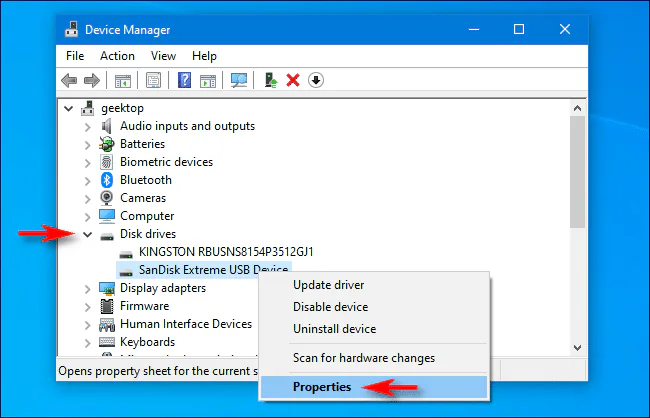The image size is (650, 418).
Task: Choose Properties from context menu
Action: point(374,387)
